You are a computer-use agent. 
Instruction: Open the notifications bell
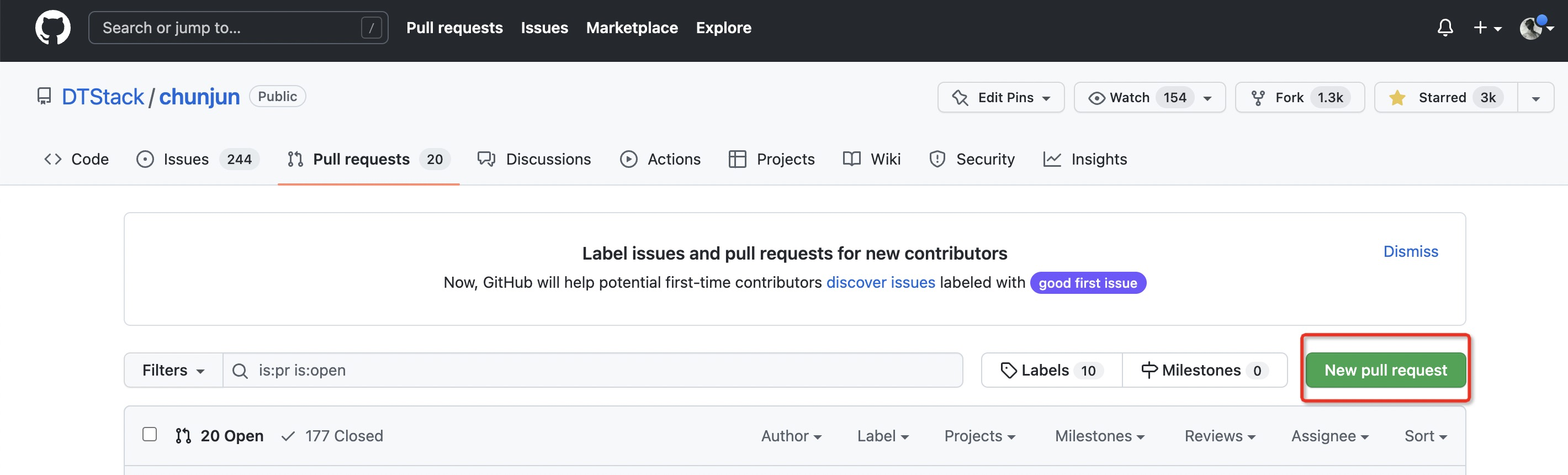[1445, 28]
